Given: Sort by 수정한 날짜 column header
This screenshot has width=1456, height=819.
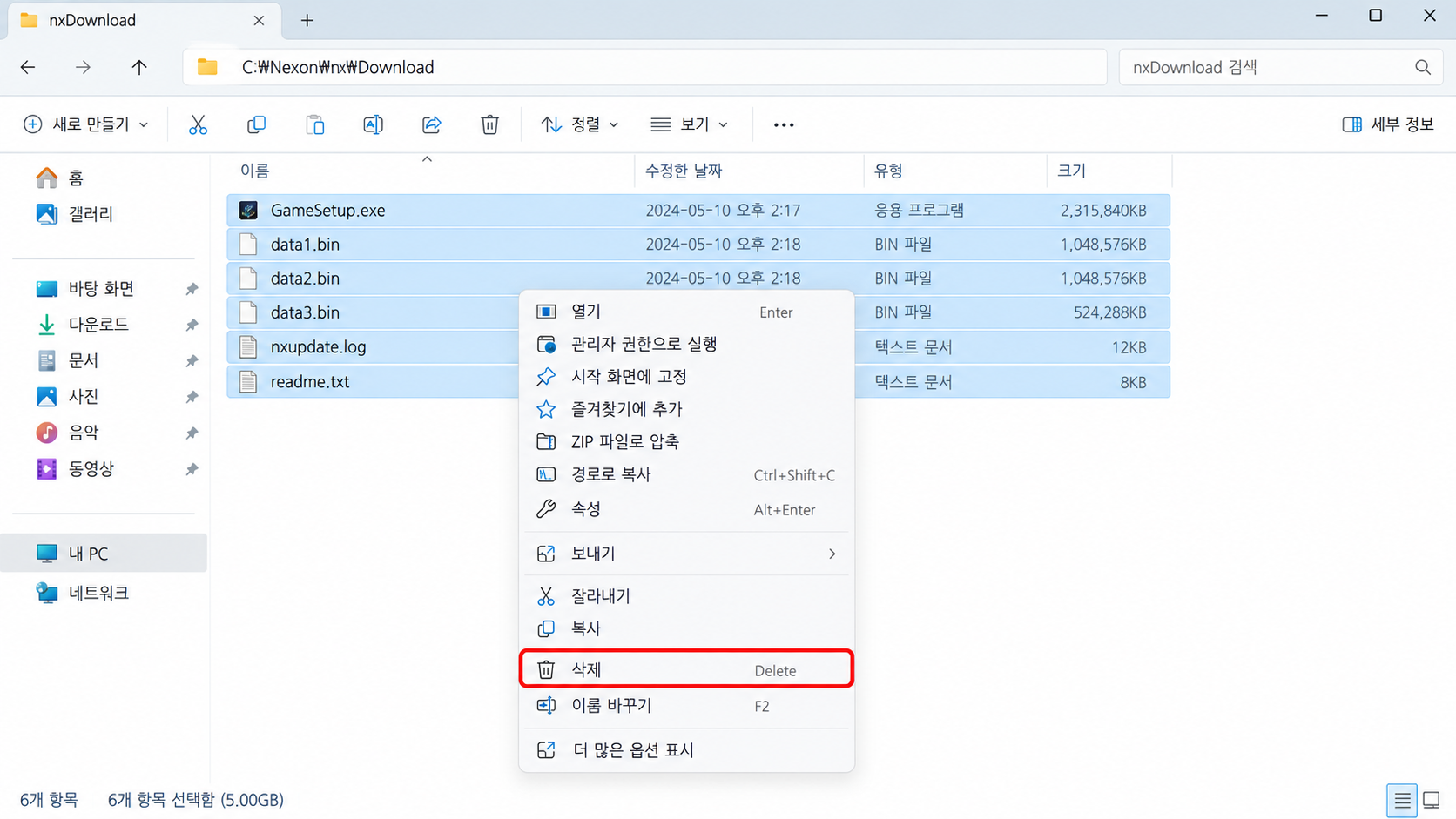Looking at the screenshot, I should (x=684, y=171).
